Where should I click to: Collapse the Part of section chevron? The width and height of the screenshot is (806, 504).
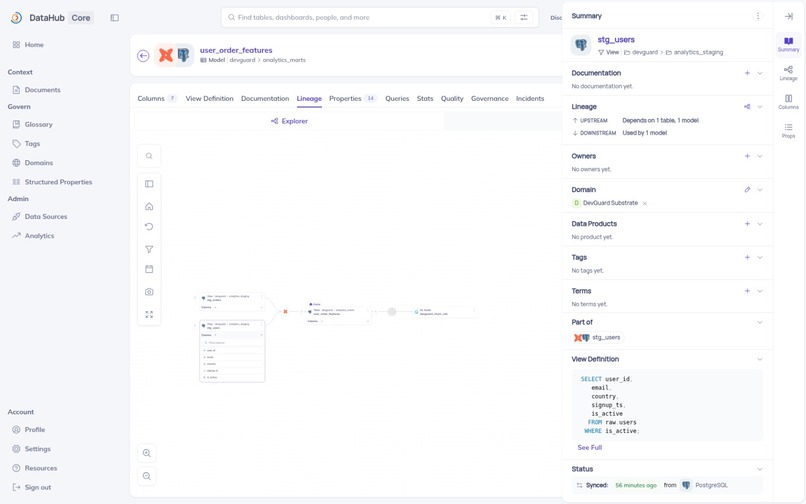pos(760,322)
